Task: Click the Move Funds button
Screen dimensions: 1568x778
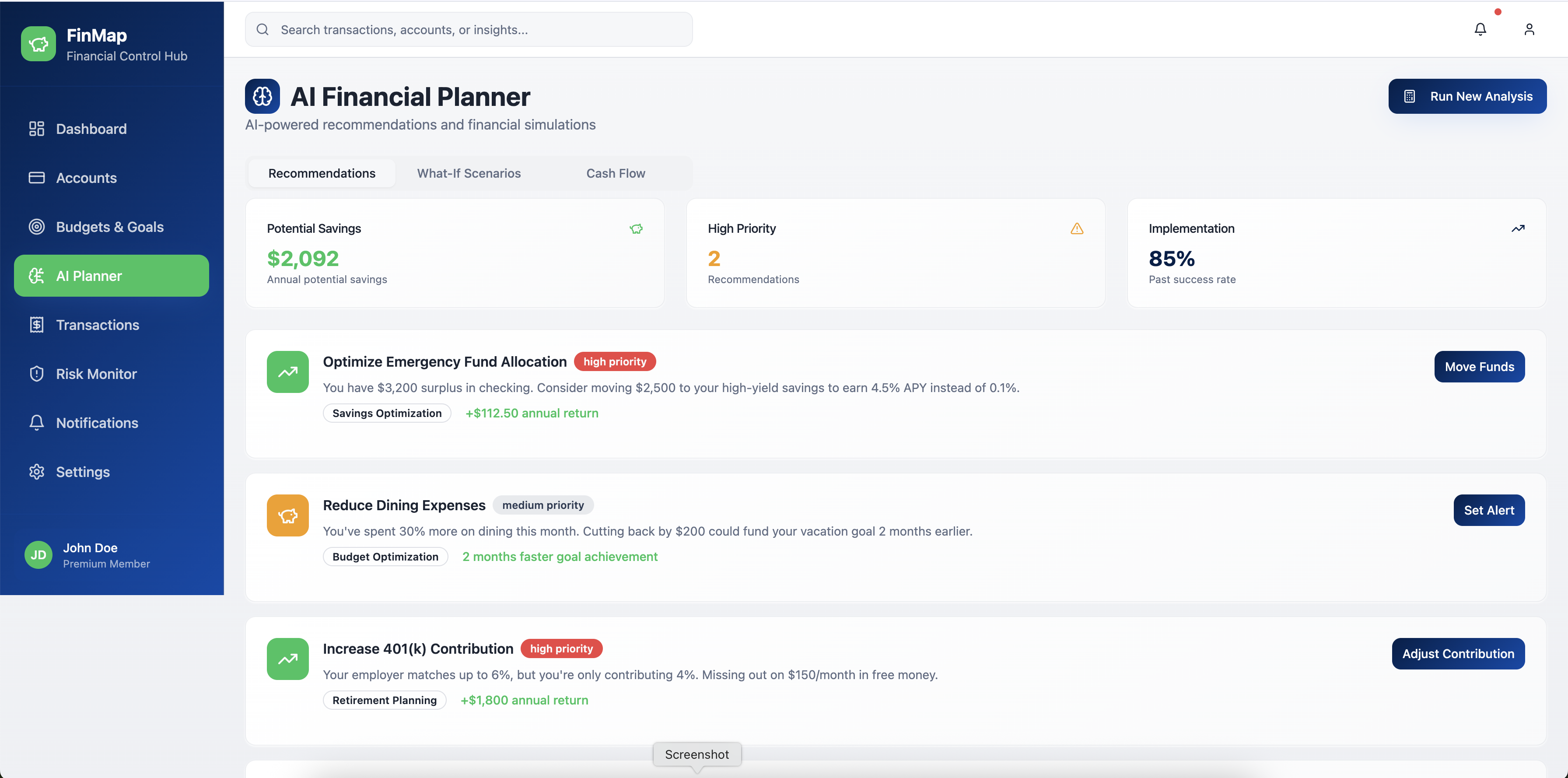Action: tap(1479, 367)
